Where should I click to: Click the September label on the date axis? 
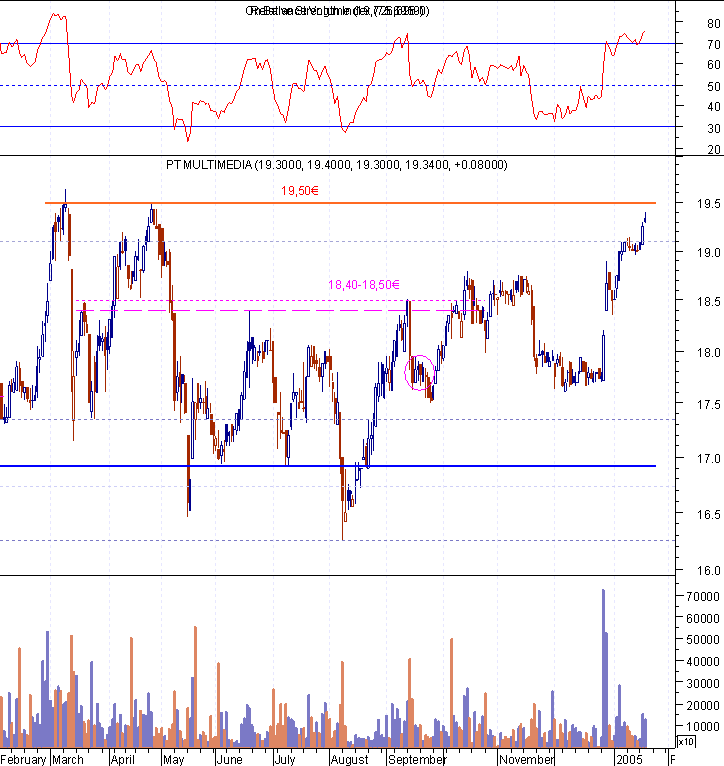point(417,759)
